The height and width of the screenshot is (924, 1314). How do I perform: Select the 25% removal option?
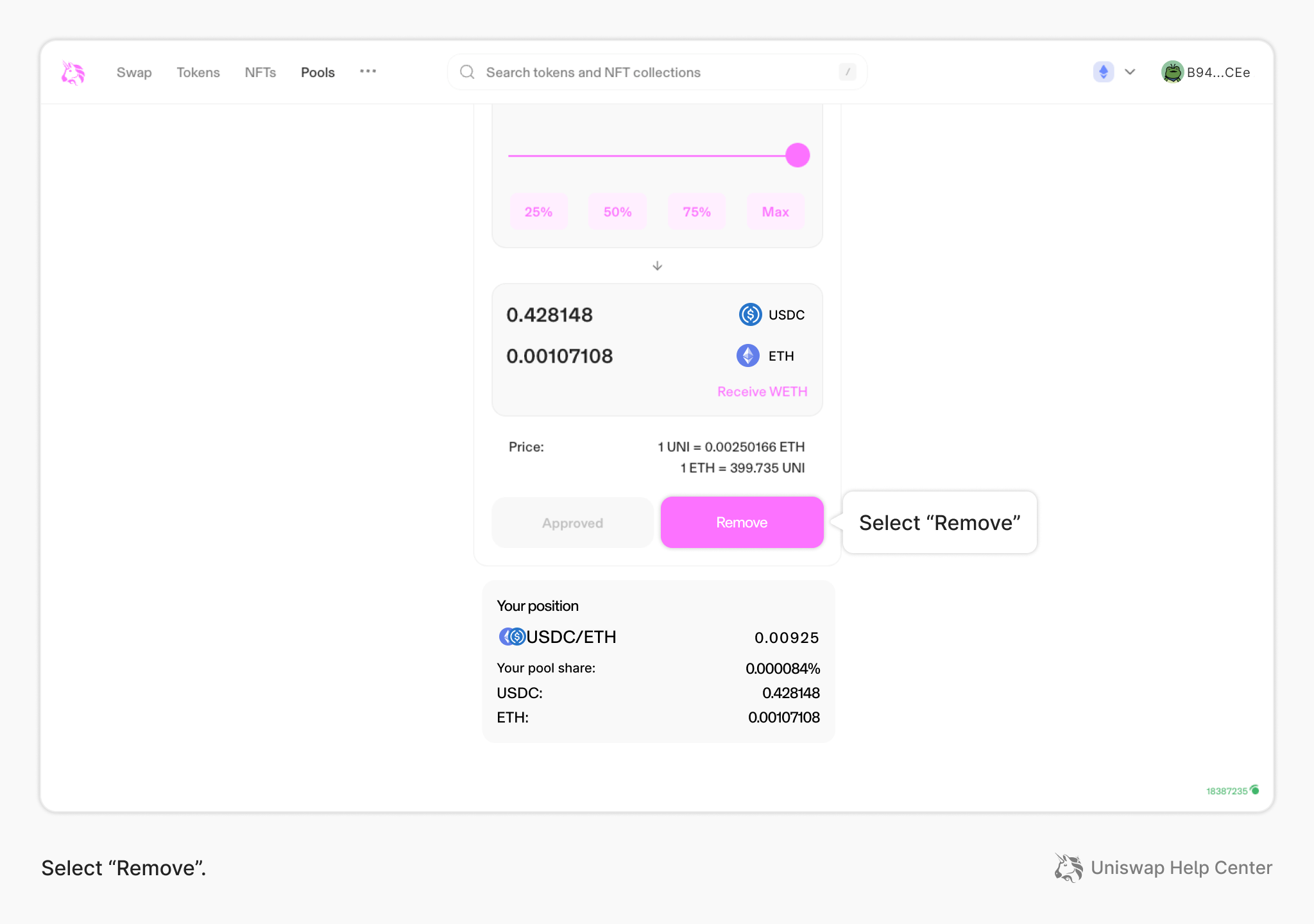click(x=538, y=211)
